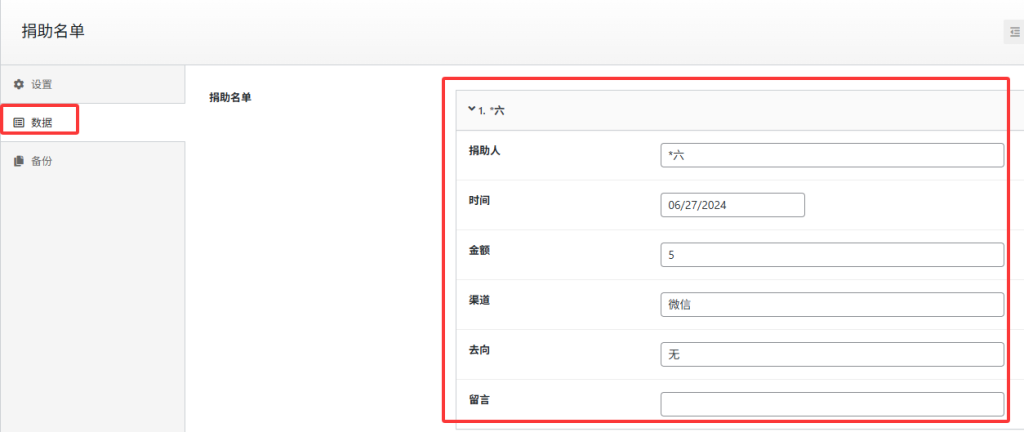Open the 设置 tab label
Viewport: 1024px width, 432px height.
point(41,84)
